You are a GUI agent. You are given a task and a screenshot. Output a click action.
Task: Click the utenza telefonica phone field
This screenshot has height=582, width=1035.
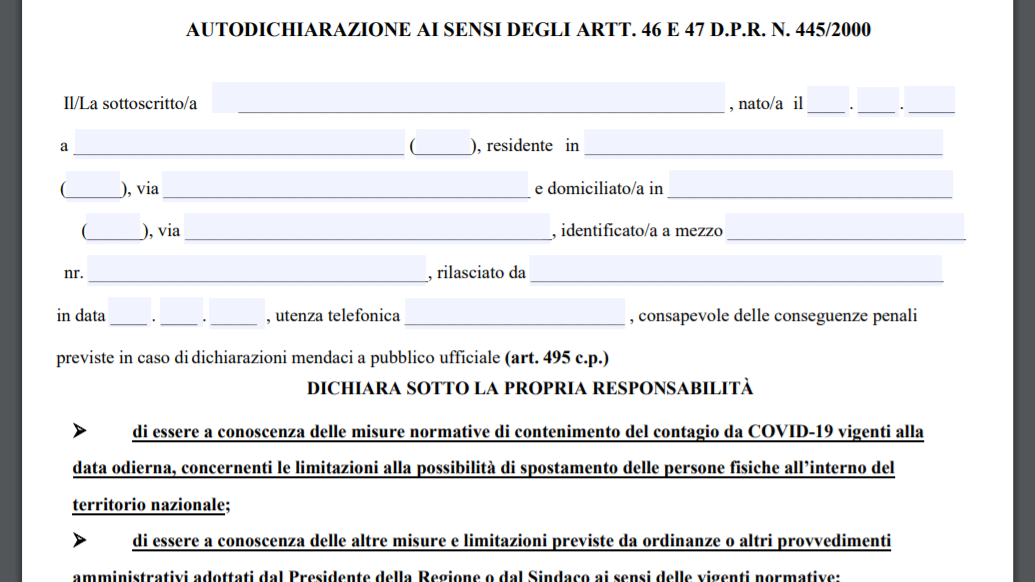tap(515, 312)
